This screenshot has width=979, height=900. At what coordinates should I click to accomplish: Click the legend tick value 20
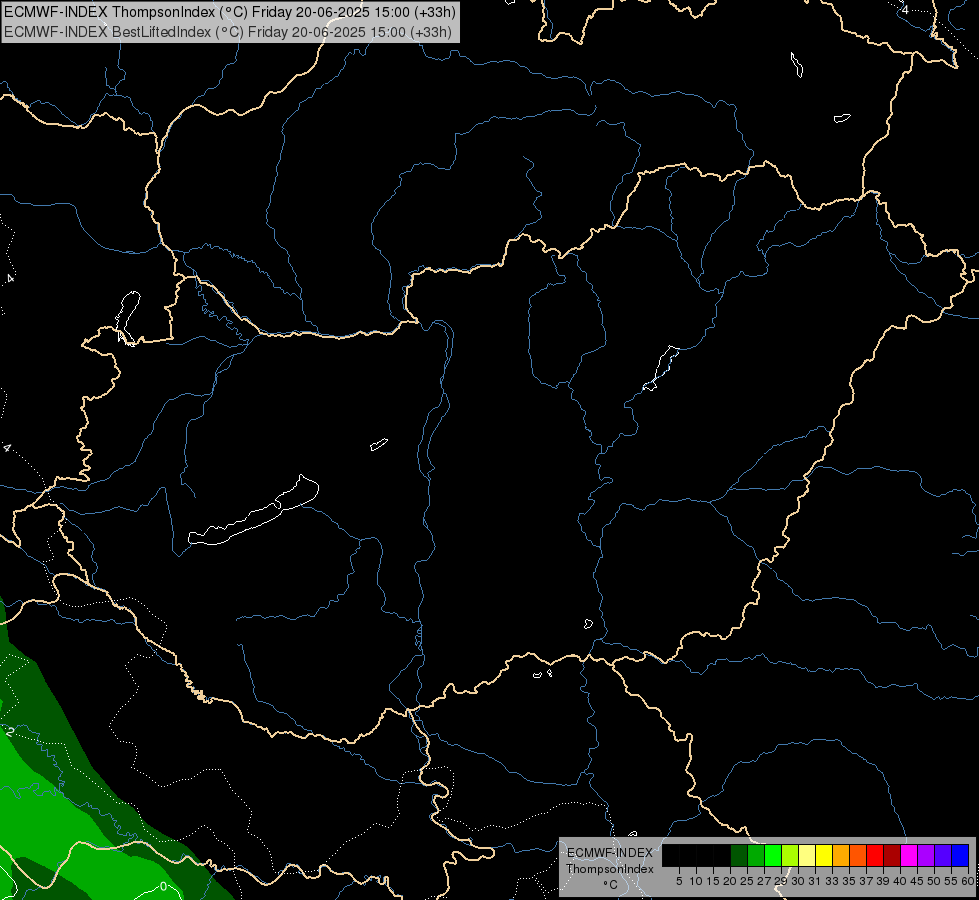click(x=730, y=881)
